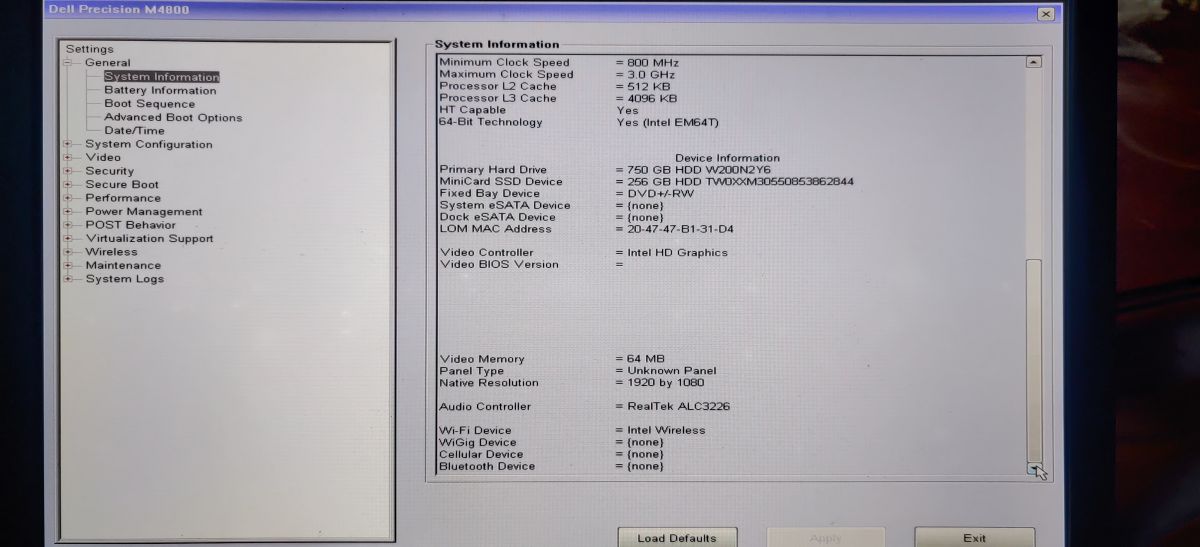Expand the System Configuration node
This screenshot has height=547, width=1200.
pyautogui.click(x=68, y=144)
